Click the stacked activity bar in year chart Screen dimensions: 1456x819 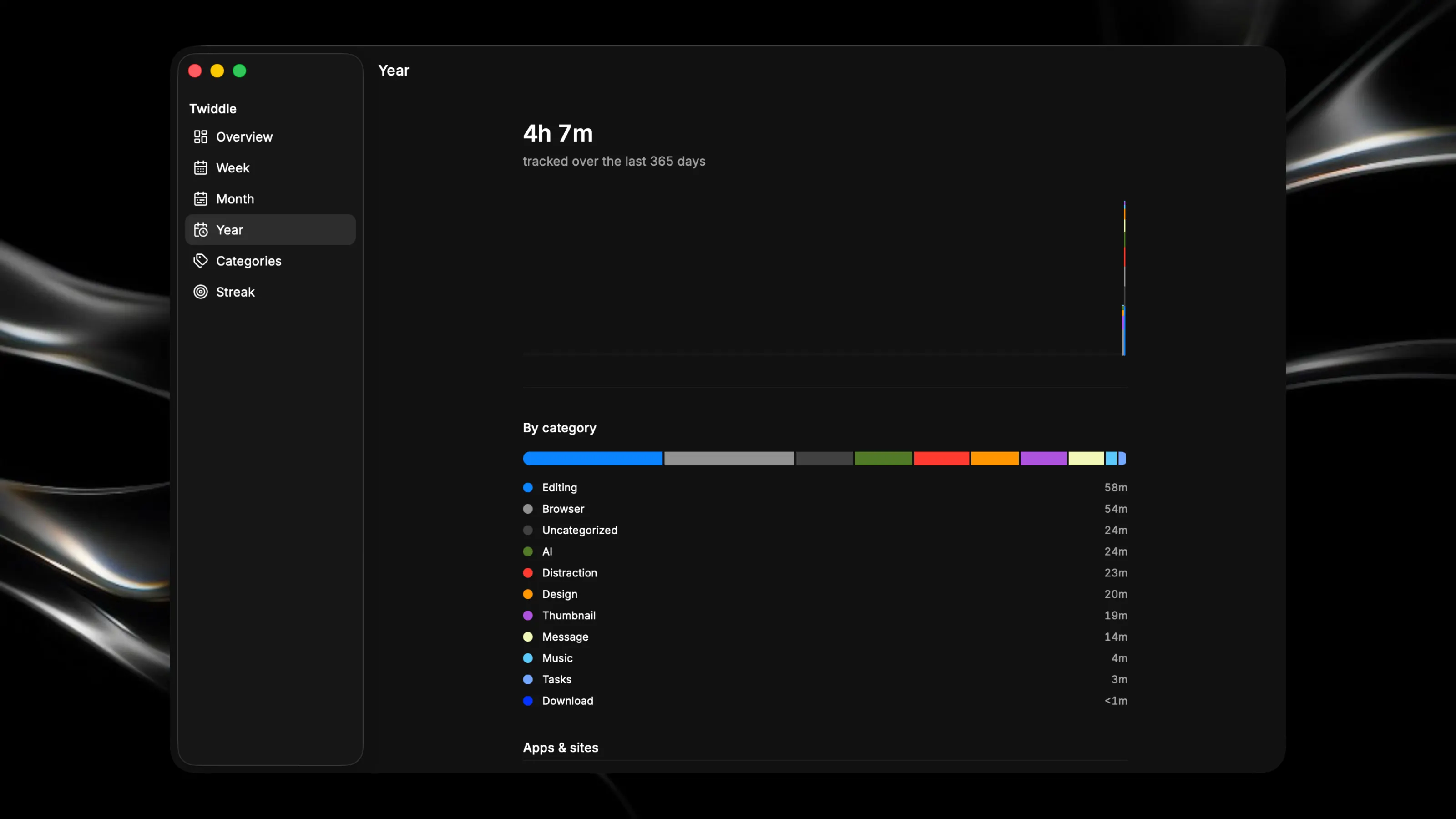point(1124,278)
